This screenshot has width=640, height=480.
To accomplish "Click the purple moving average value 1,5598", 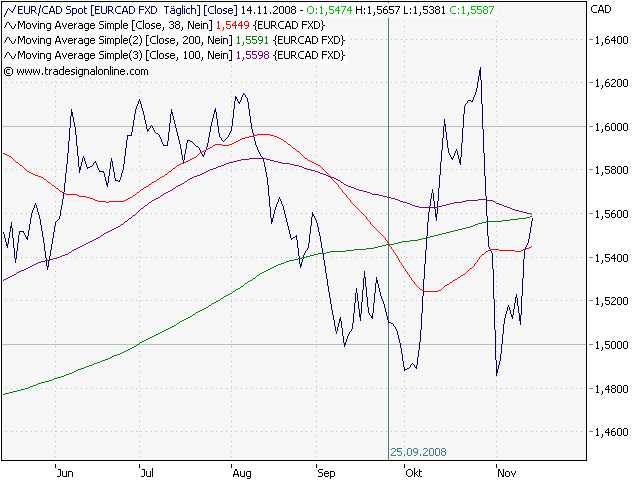I will [x=253, y=55].
